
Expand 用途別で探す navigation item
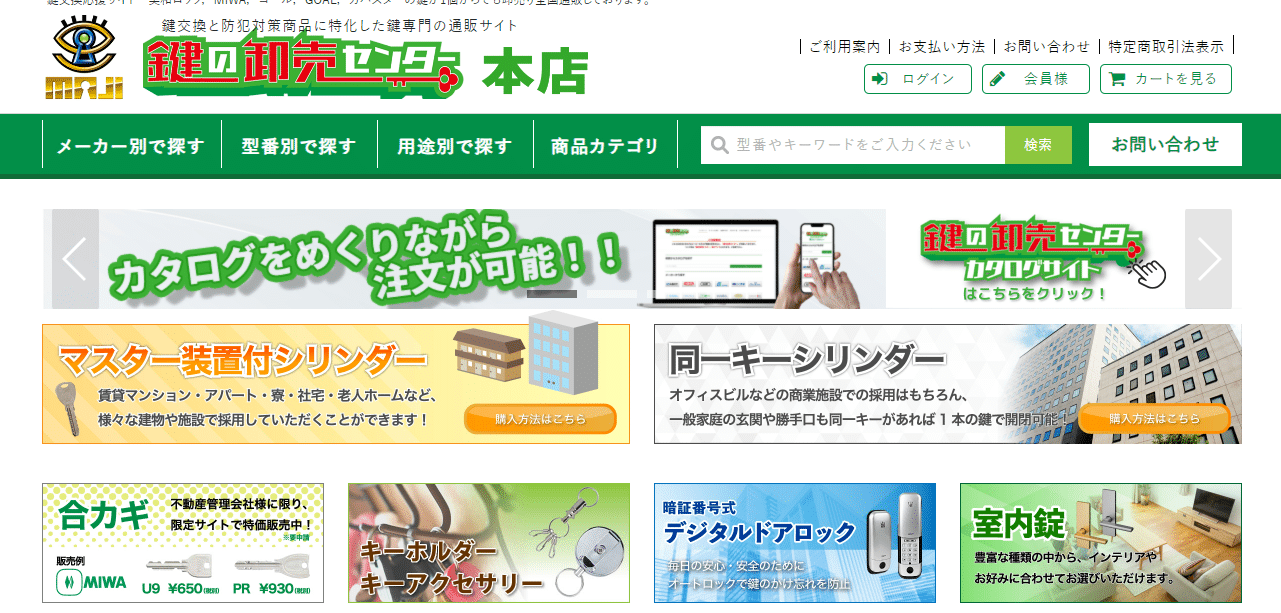455,145
